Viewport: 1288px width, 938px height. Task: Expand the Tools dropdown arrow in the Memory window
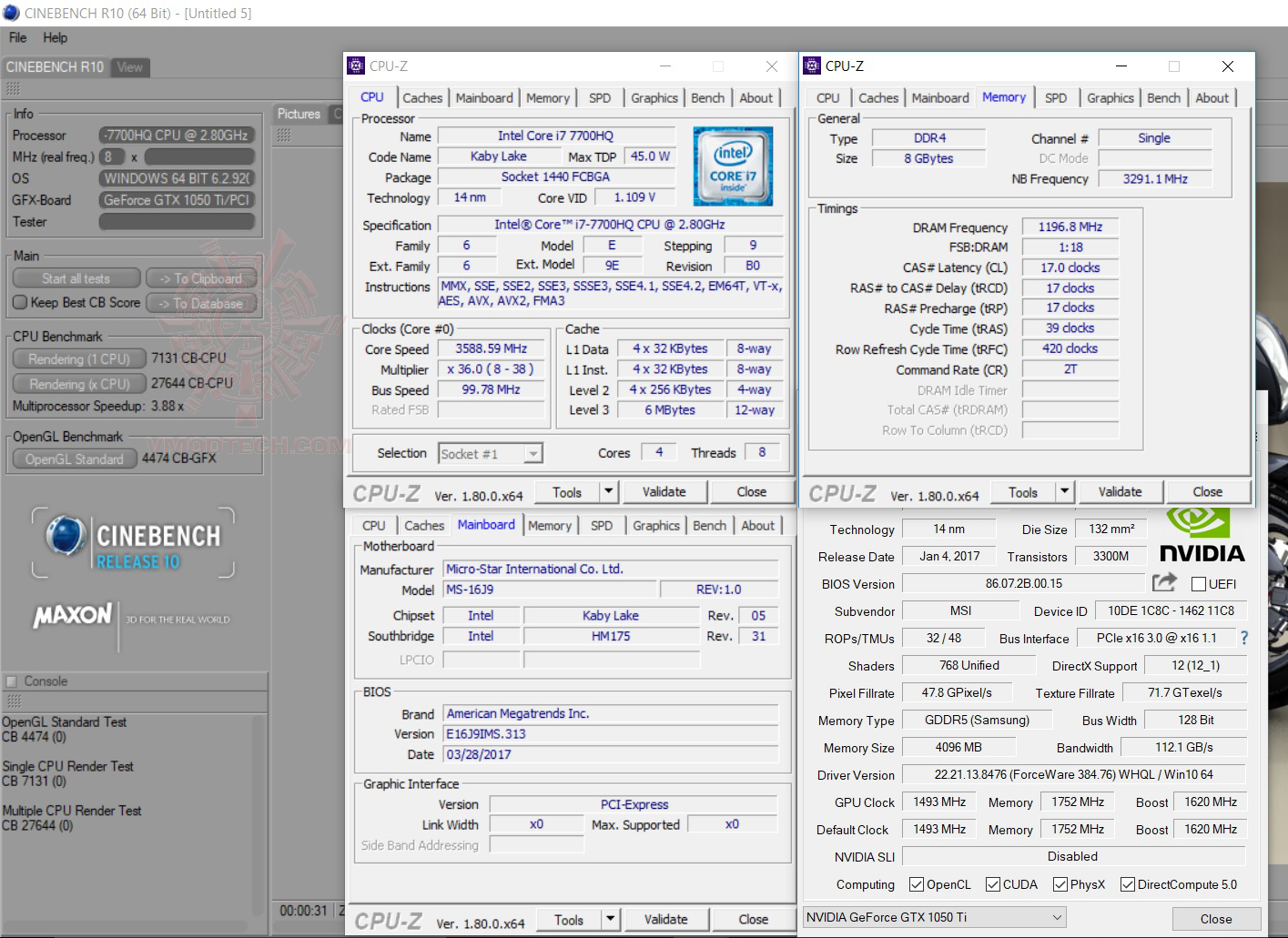1064,492
